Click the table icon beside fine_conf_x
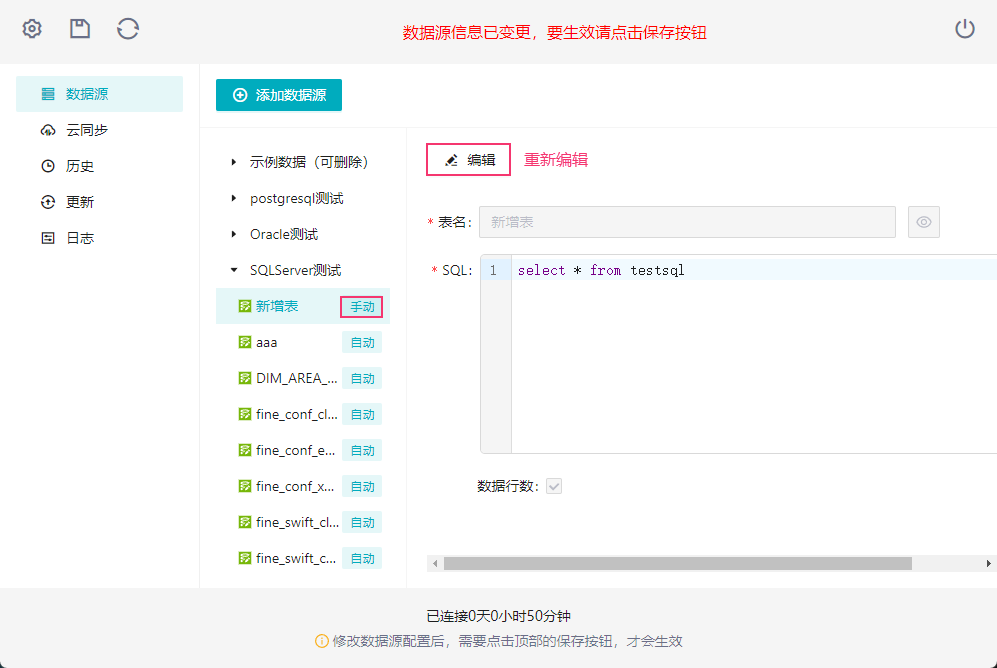 coord(245,486)
